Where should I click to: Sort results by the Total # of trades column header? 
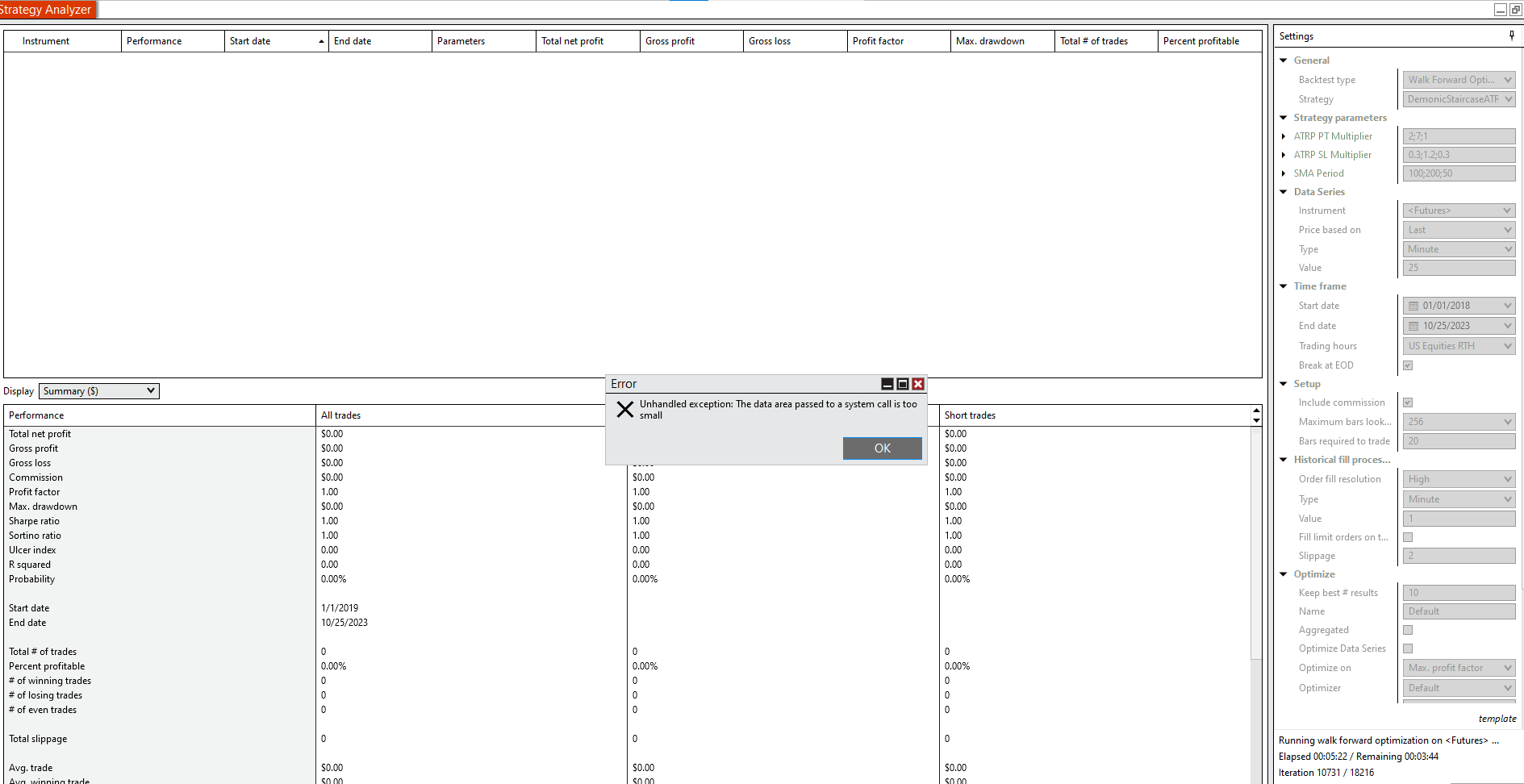[1106, 41]
